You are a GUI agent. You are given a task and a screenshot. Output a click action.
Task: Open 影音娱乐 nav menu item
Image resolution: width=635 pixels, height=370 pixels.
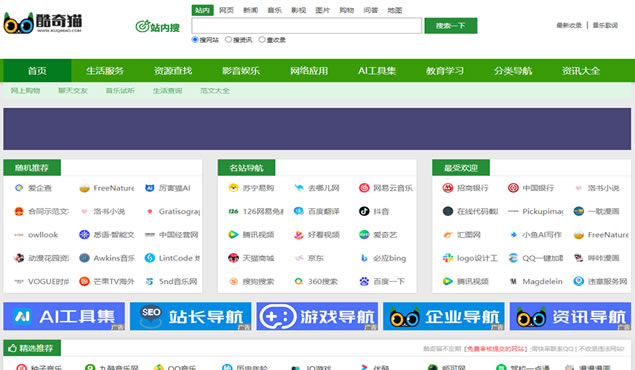coord(241,71)
